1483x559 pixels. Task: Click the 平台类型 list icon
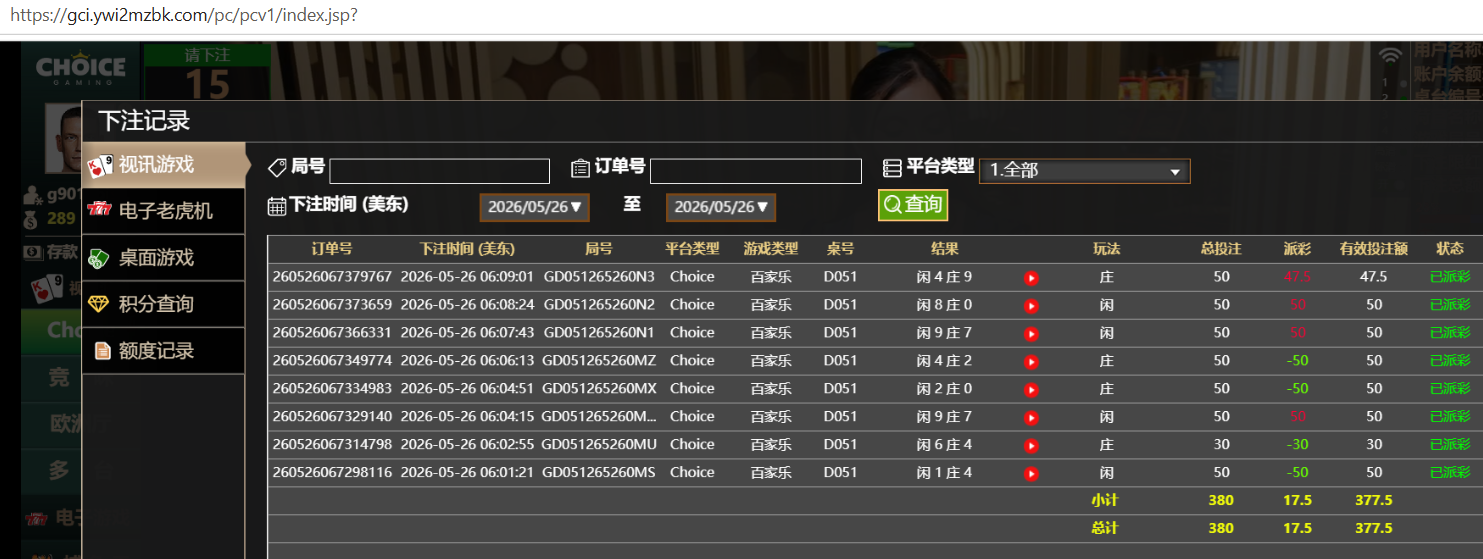pyautogui.click(x=892, y=168)
